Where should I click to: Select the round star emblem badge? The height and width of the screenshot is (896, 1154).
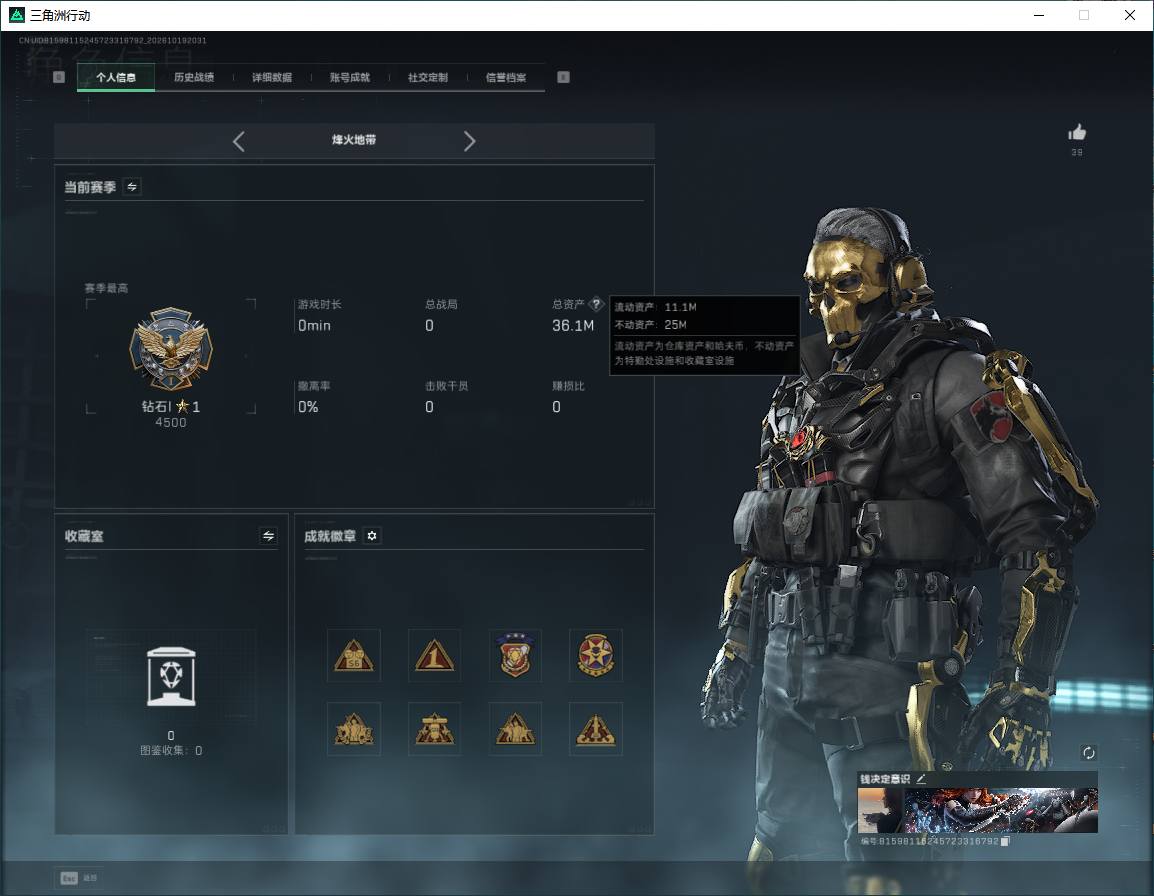595,655
